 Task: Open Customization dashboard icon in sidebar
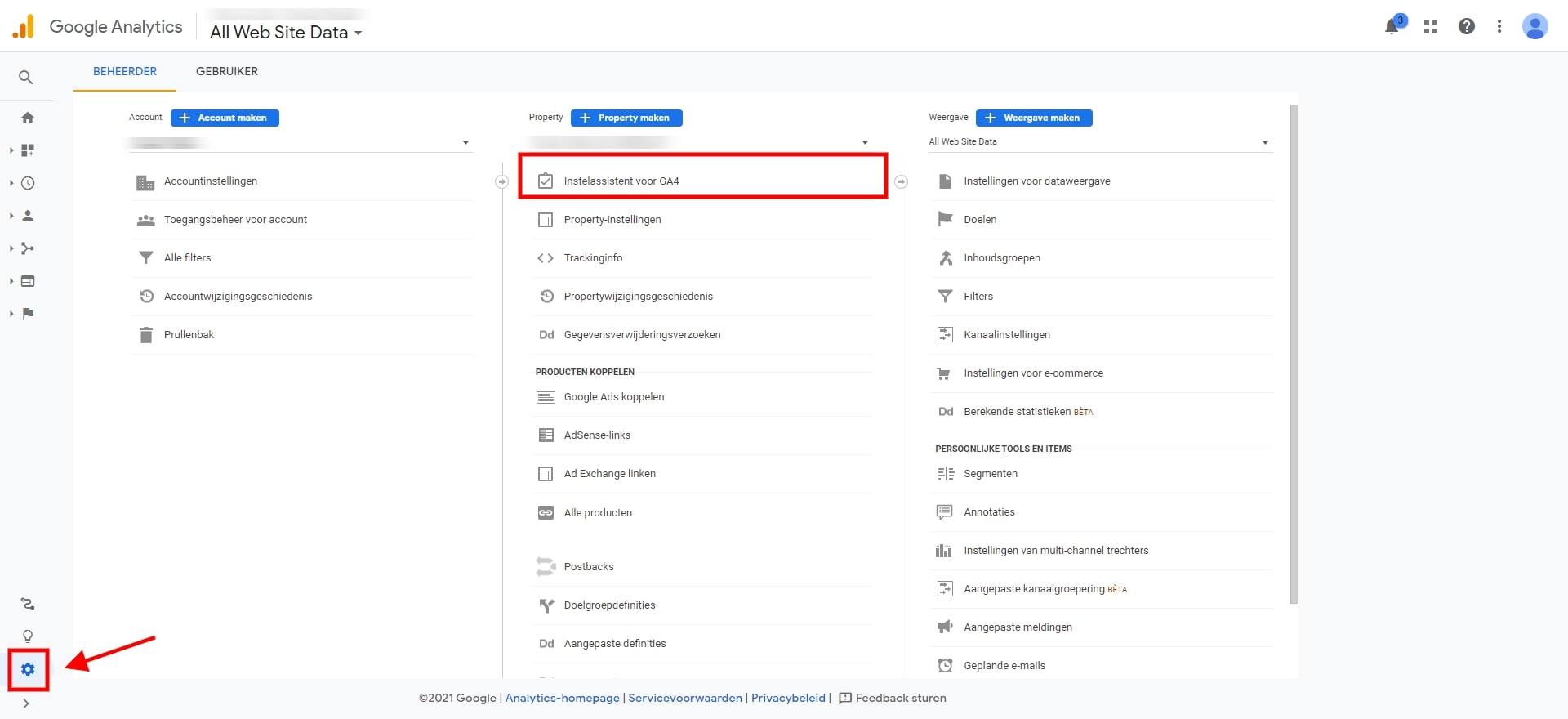28,150
